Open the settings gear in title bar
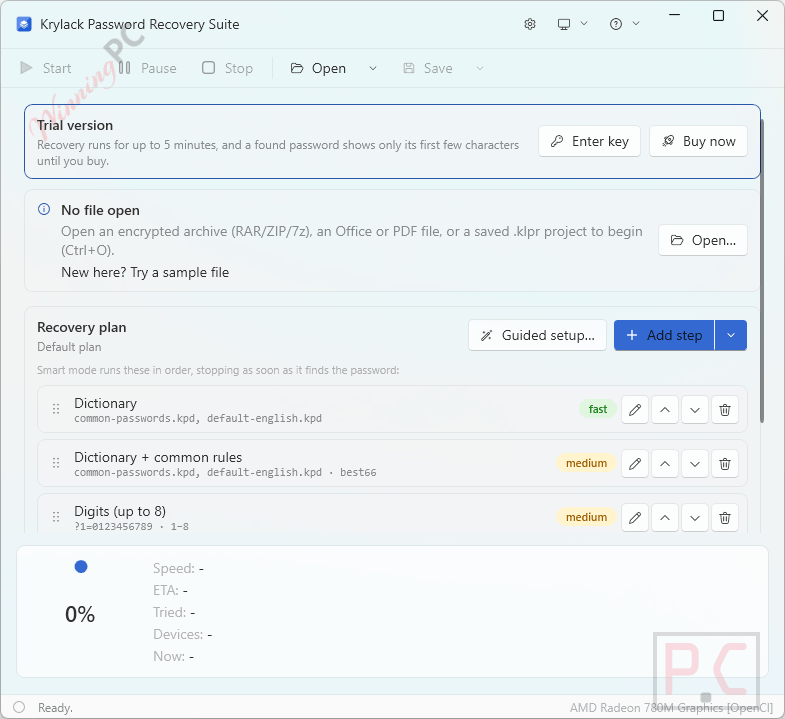This screenshot has height=719, width=785. 530,24
